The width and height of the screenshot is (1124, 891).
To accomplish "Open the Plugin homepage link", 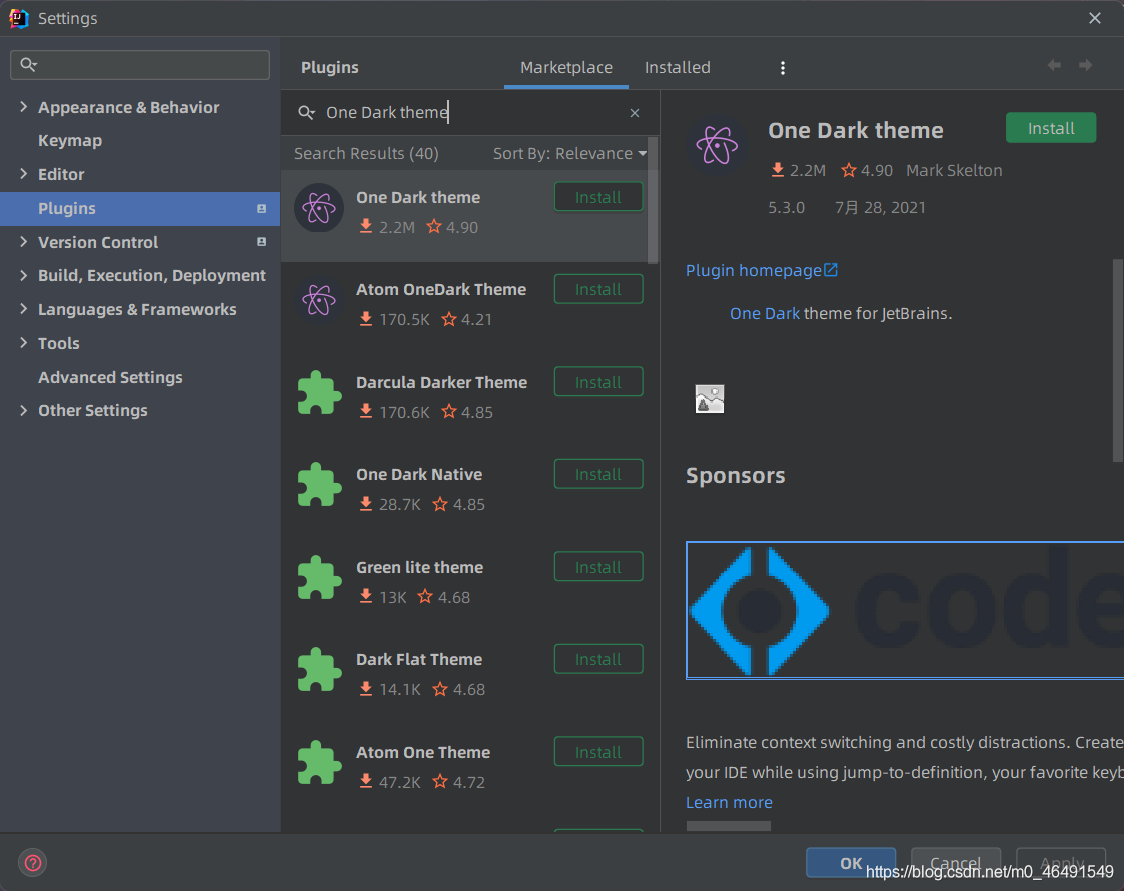I will click(x=753, y=270).
